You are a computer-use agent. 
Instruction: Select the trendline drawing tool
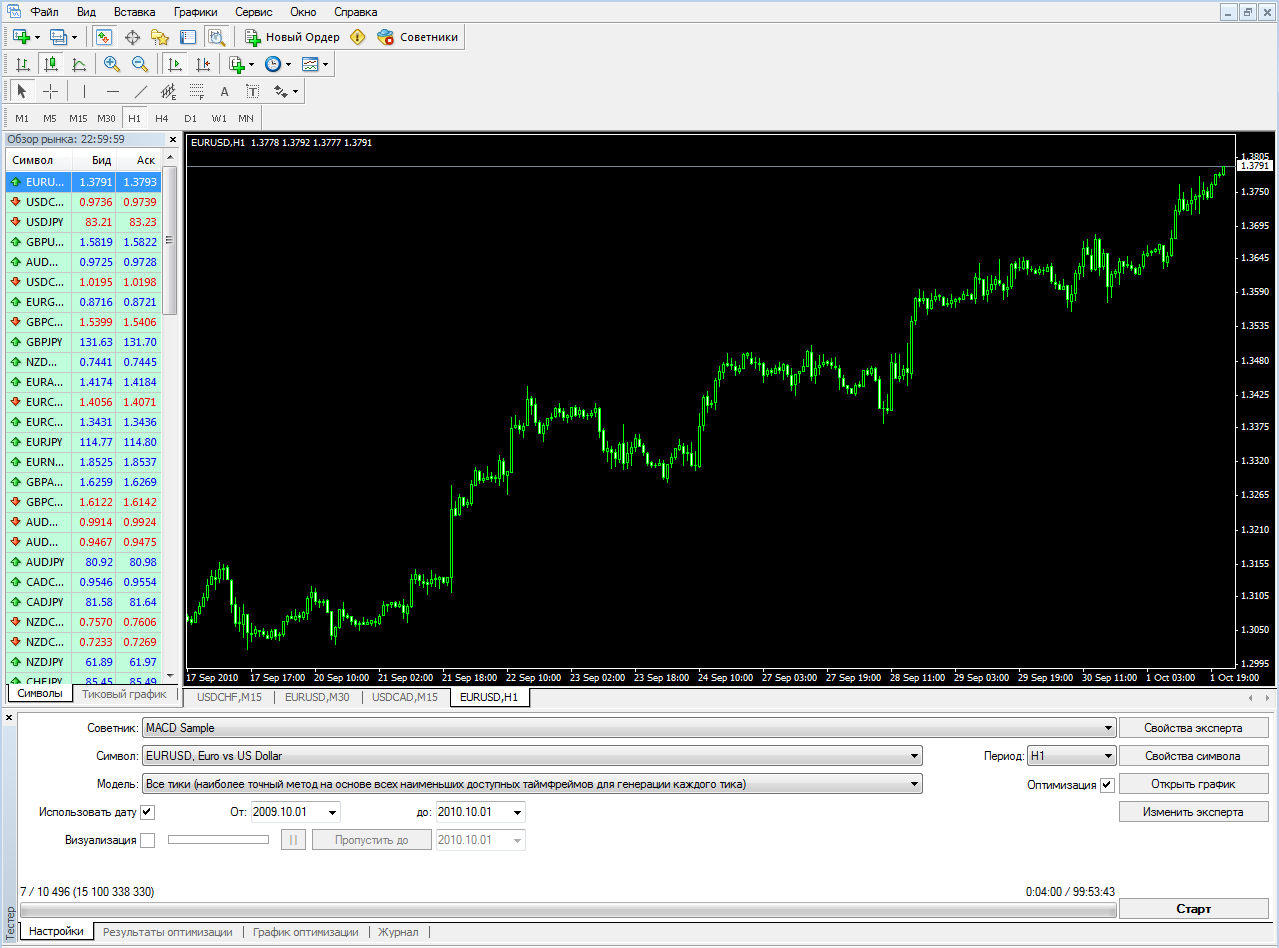[141, 91]
